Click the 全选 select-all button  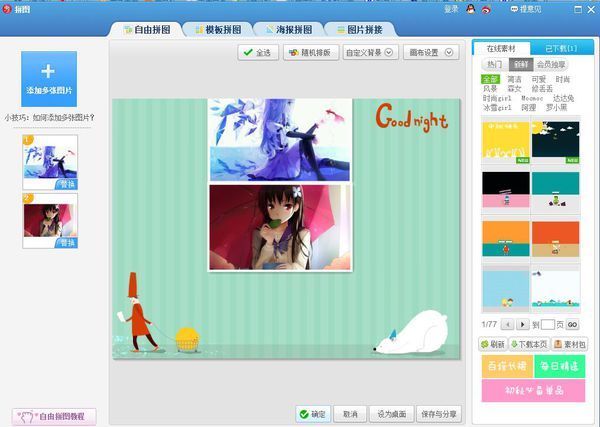point(258,52)
